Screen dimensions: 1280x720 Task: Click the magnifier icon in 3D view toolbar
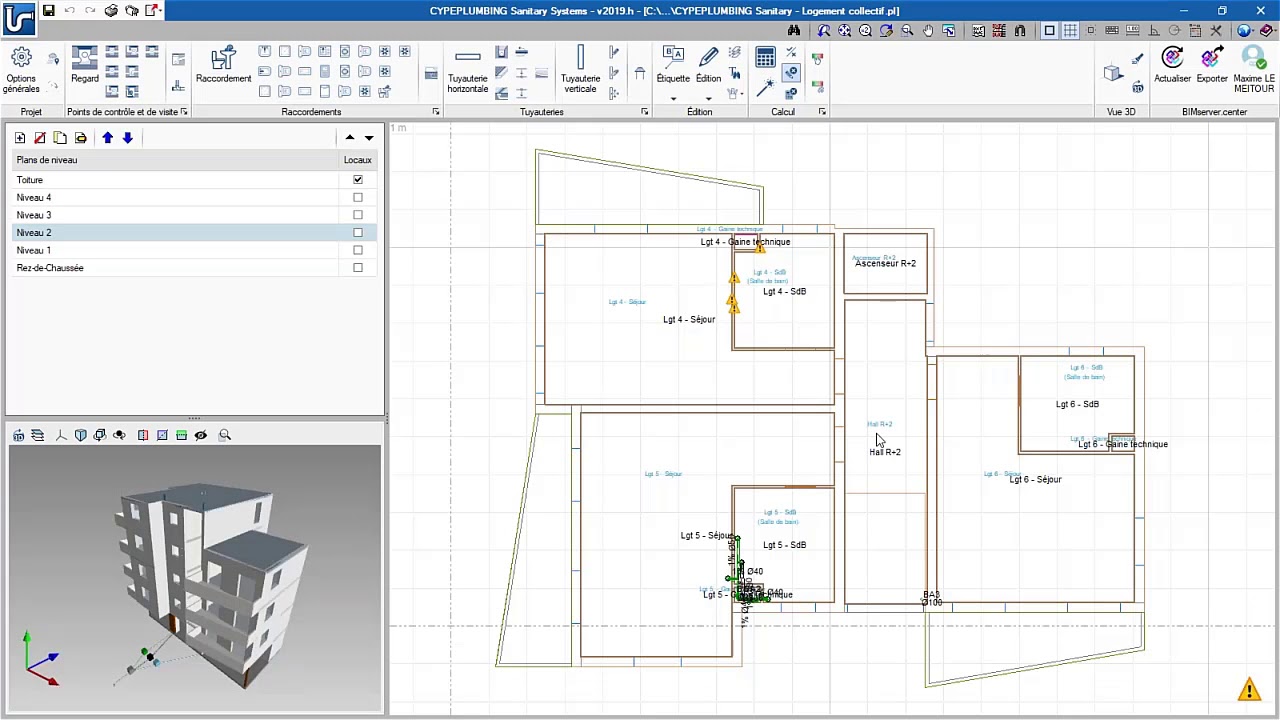pos(225,435)
